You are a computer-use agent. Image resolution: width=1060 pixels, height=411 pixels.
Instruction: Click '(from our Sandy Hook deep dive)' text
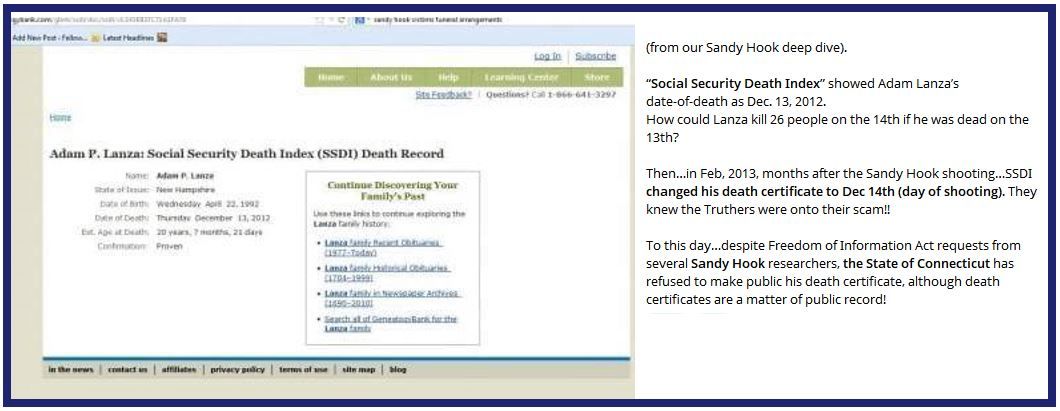tap(746, 48)
